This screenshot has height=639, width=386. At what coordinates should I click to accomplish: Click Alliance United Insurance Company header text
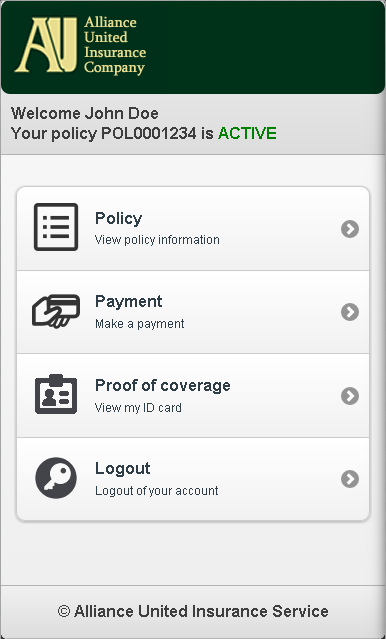point(115,45)
